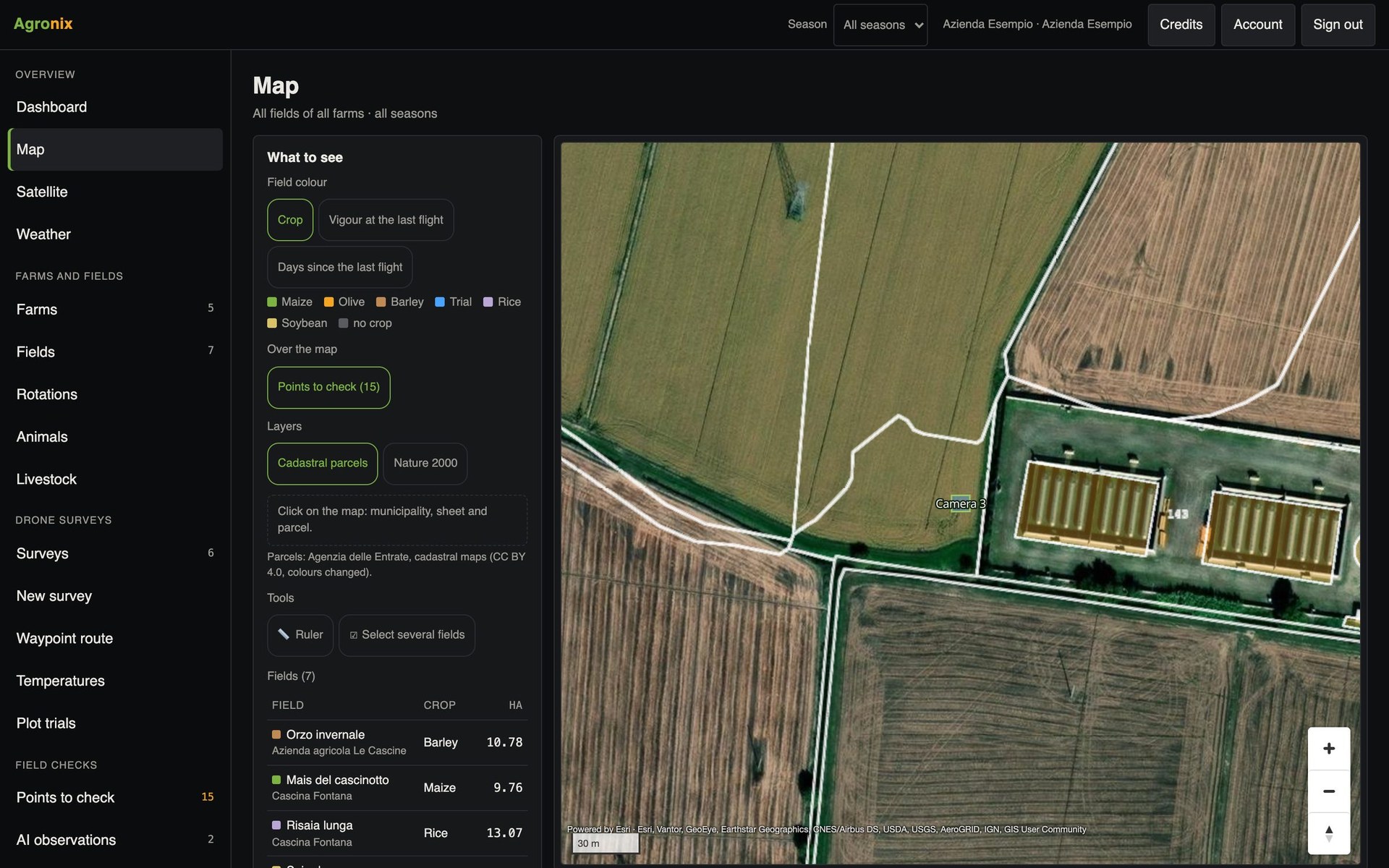Start a New survey
The width and height of the screenshot is (1389, 868).
[x=115, y=596]
